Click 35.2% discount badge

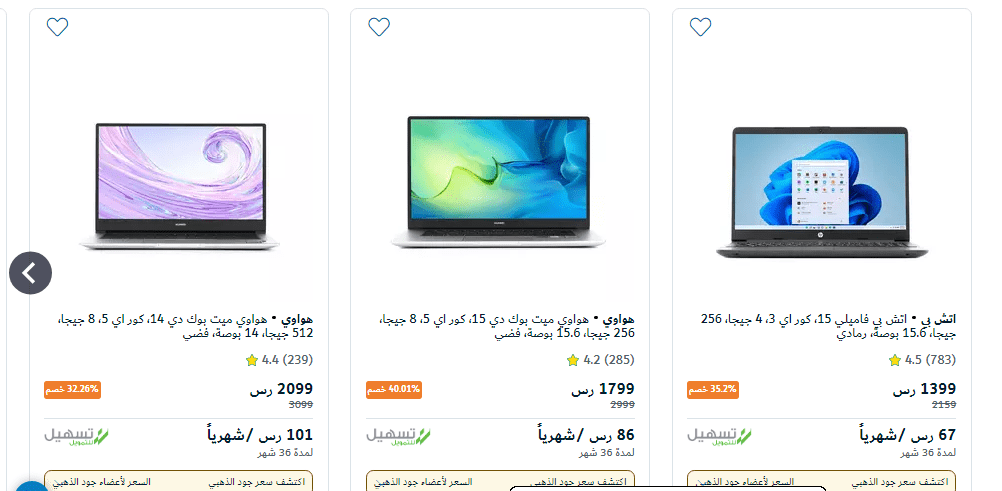(713, 389)
